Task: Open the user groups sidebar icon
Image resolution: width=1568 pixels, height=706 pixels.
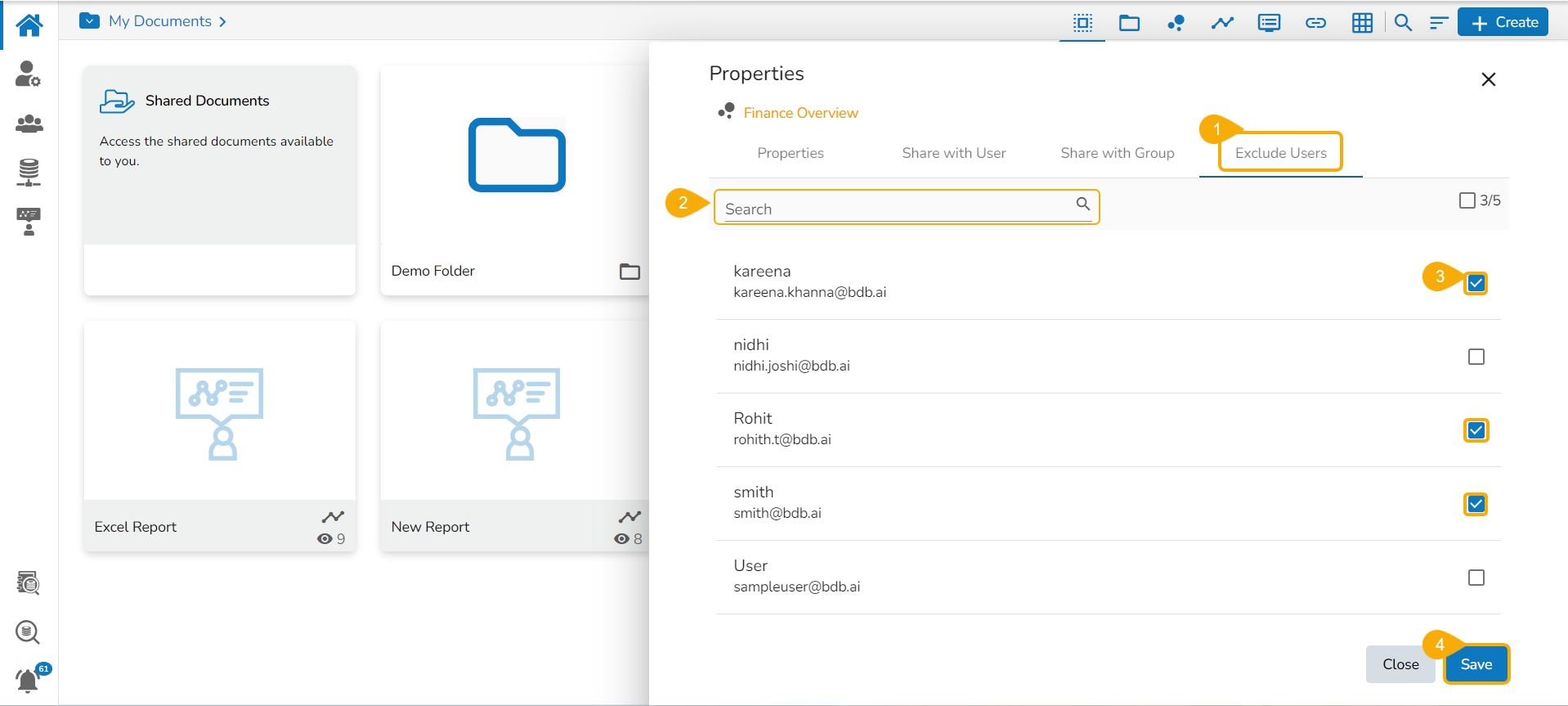Action: tap(29, 124)
